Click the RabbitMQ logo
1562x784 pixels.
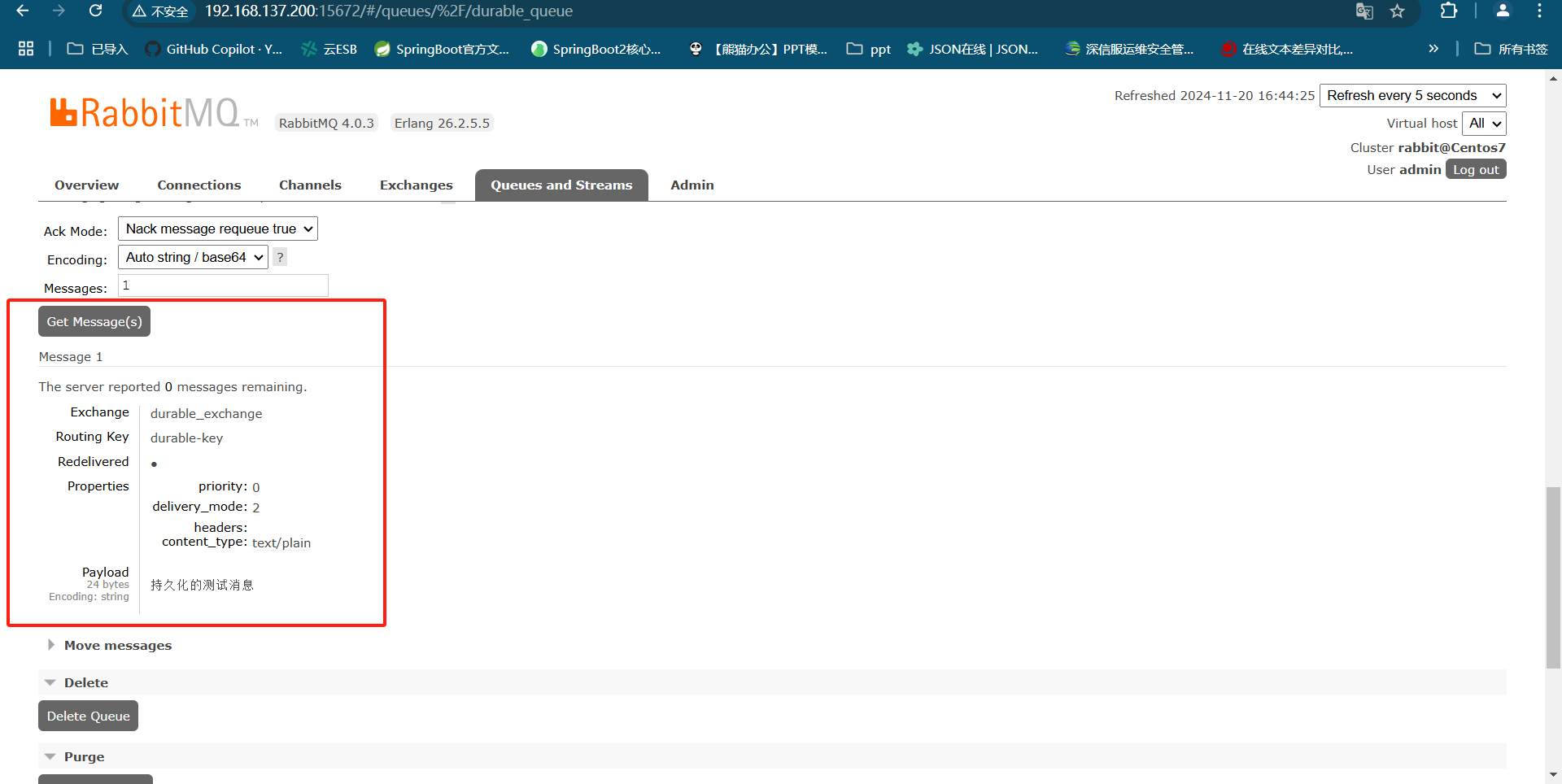[x=154, y=113]
